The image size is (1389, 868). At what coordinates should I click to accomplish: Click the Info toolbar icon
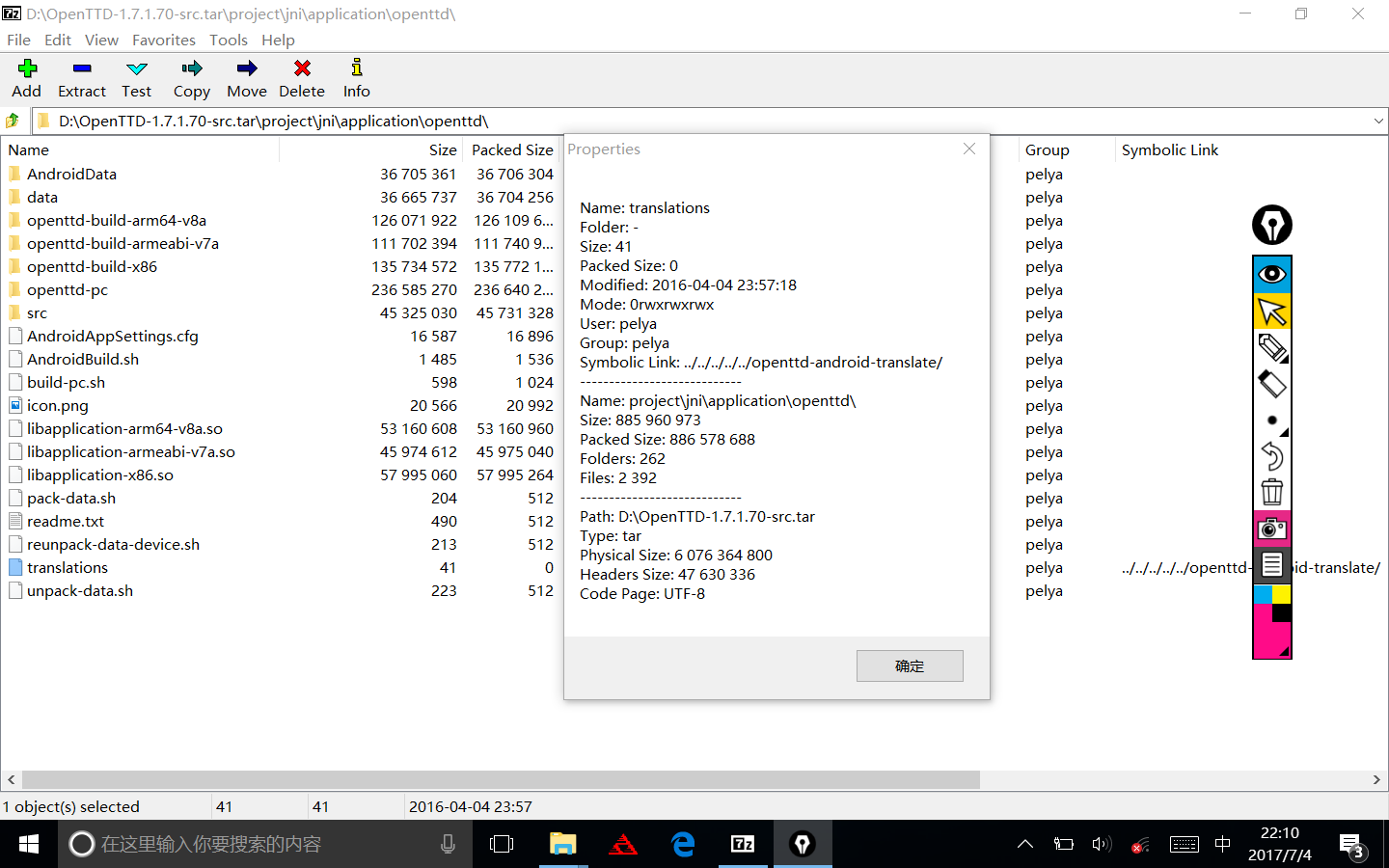(357, 68)
